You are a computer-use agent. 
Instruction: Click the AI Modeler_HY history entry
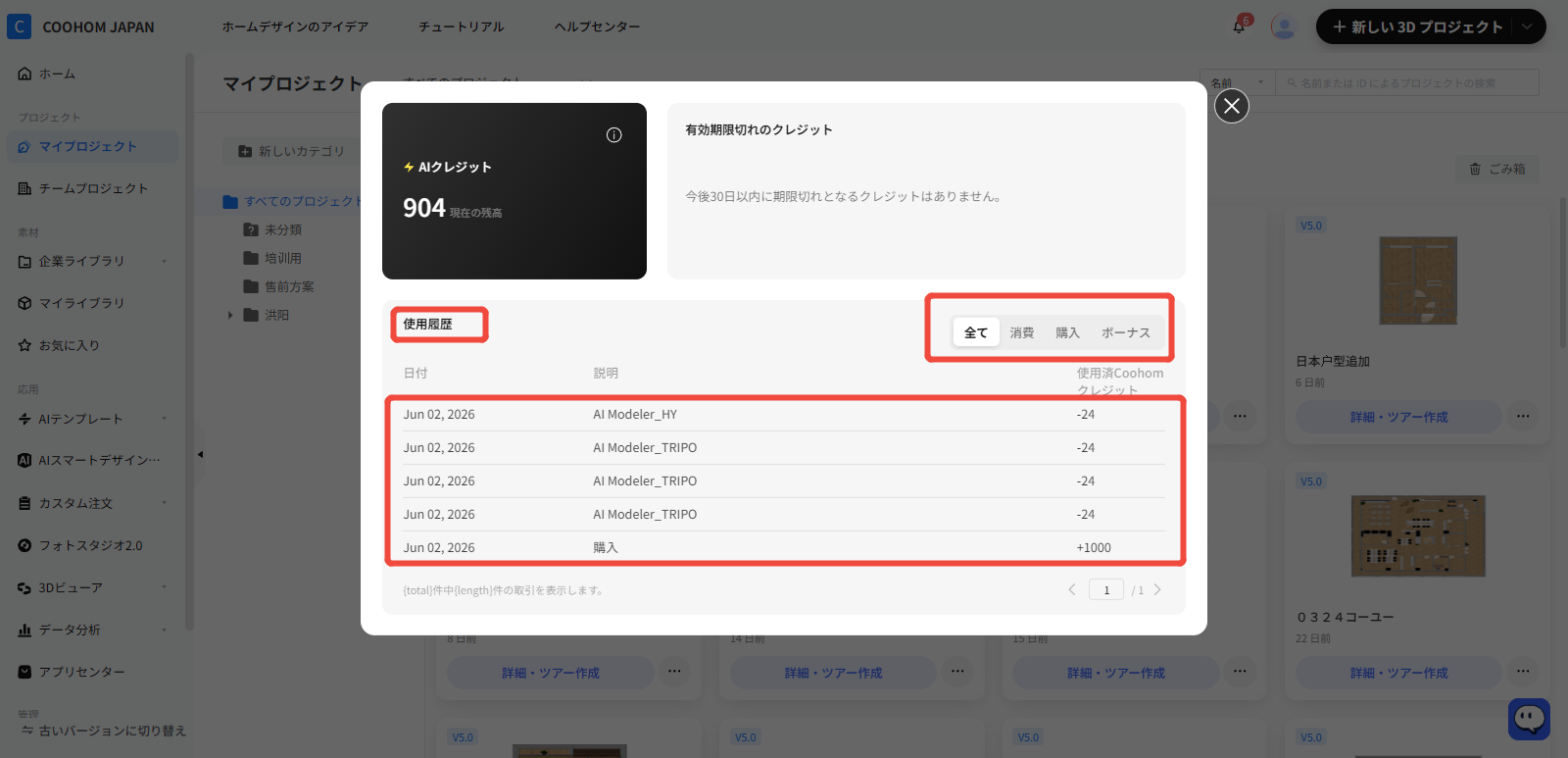[x=635, y=414]
